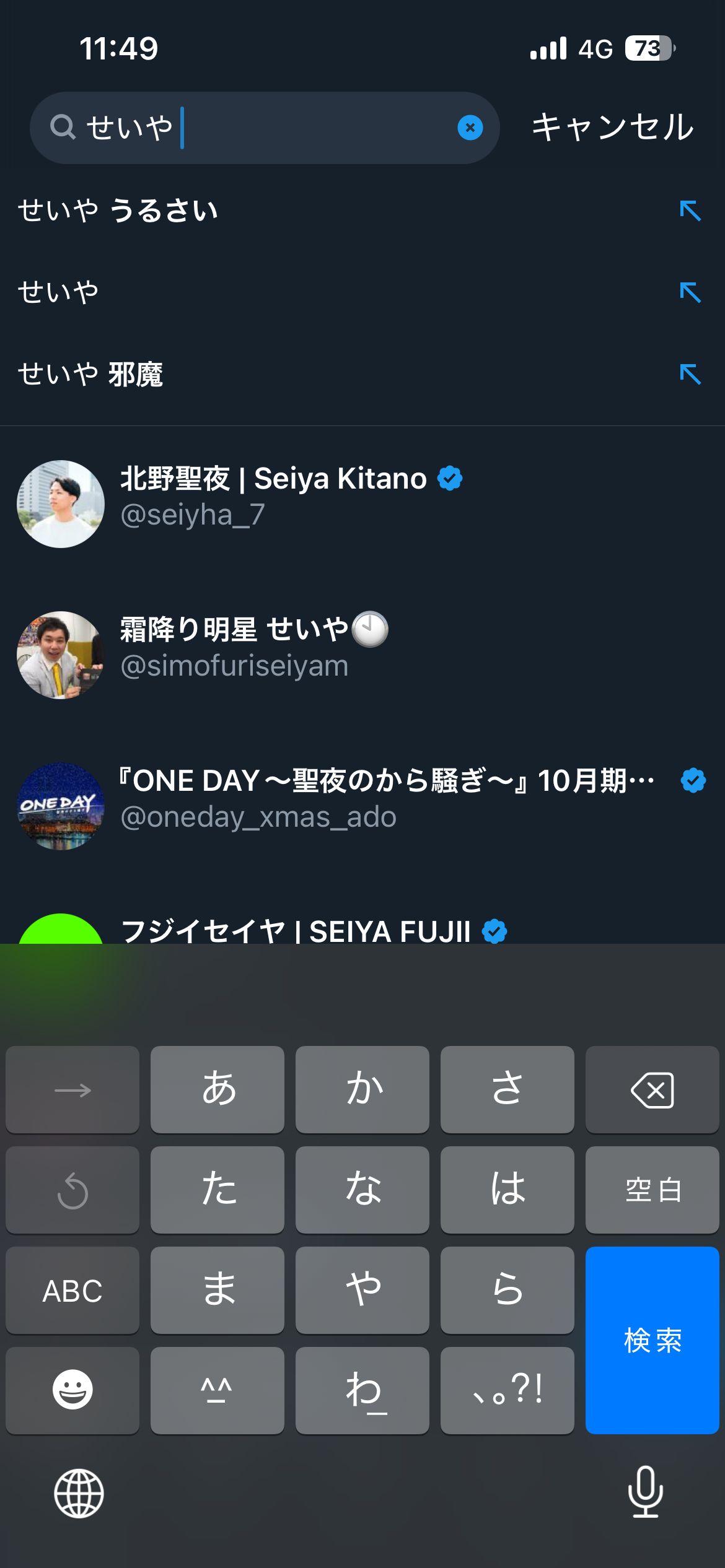Screen dimensions: 725x1568
Task: Tap the arrow icon beside 'せいや 邪魔'
Action: point(690,374)
